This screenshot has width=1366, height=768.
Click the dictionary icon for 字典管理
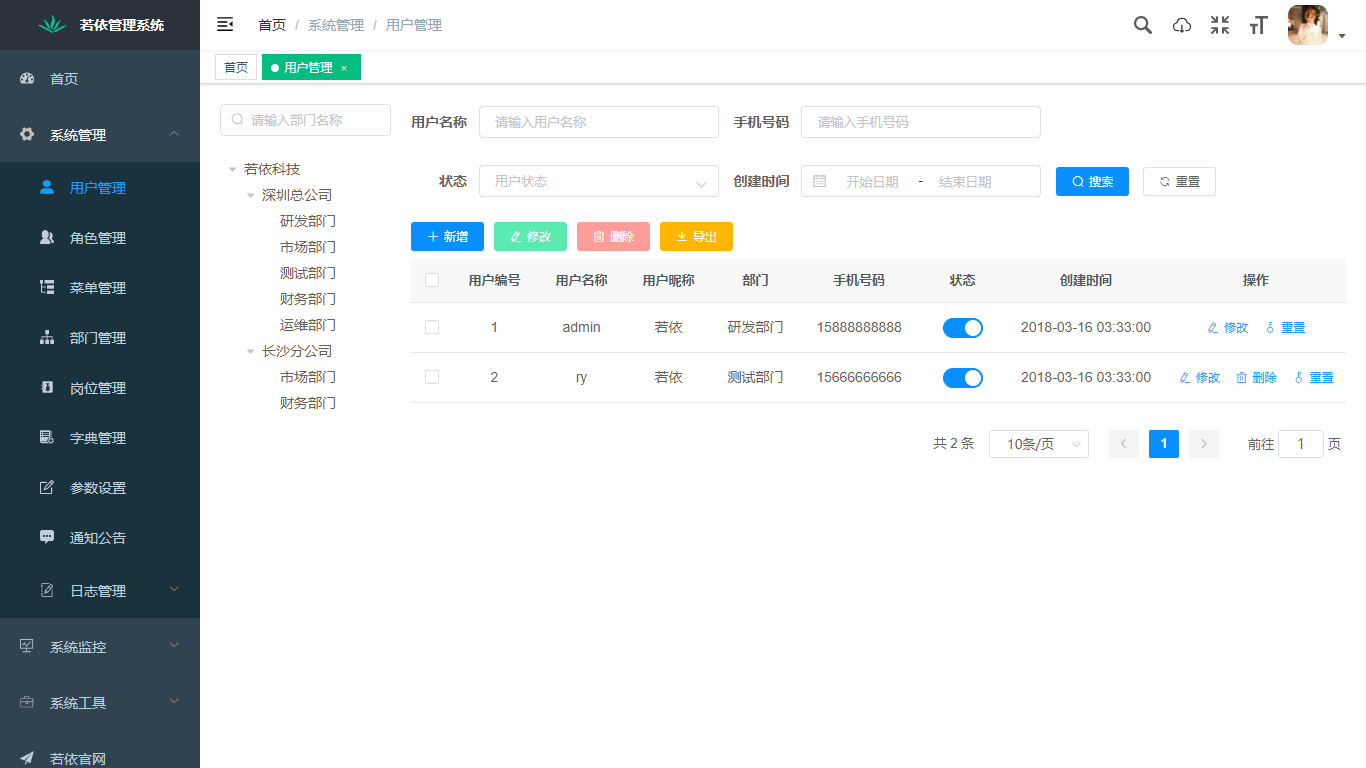[47, 437]
